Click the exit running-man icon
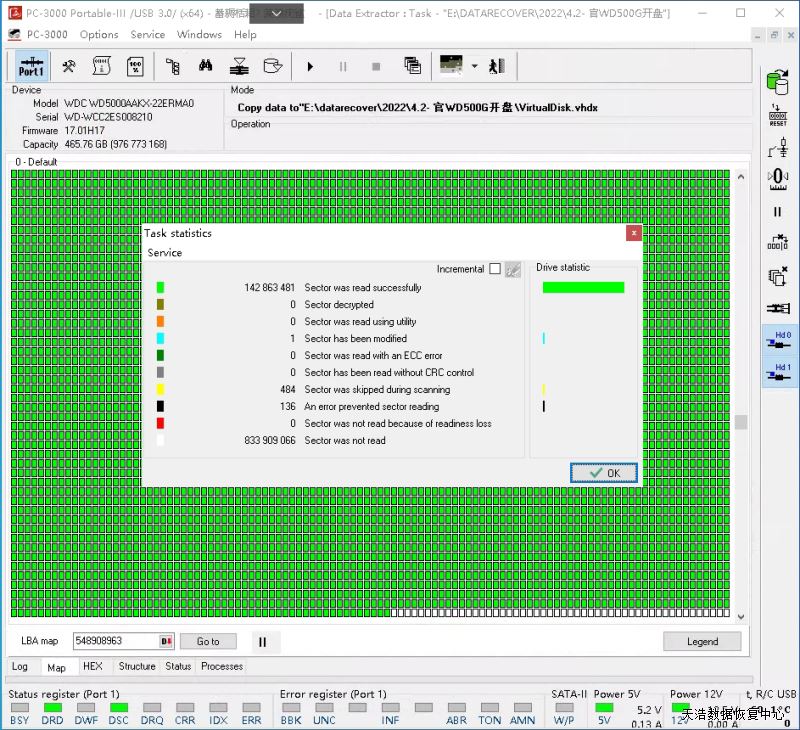This screenshot has height=730, width=800. (x=497, y=66)
